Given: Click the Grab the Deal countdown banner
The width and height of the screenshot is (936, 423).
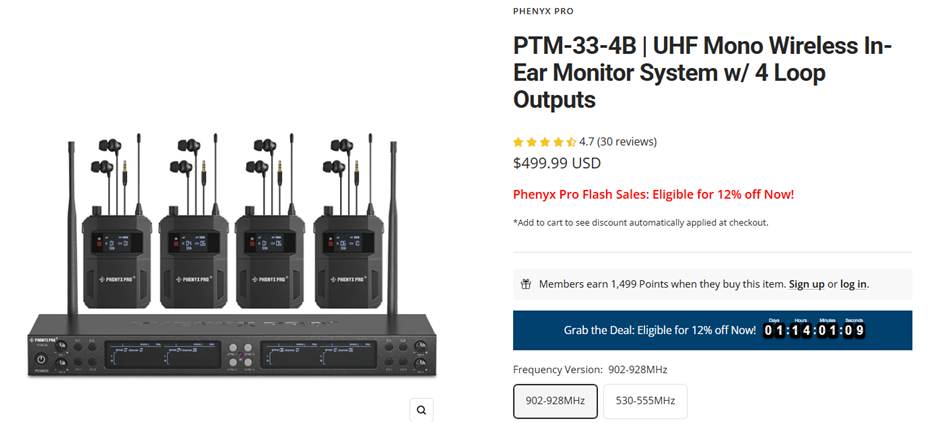Looking at the screenshot, I should [x=712, y=330].
